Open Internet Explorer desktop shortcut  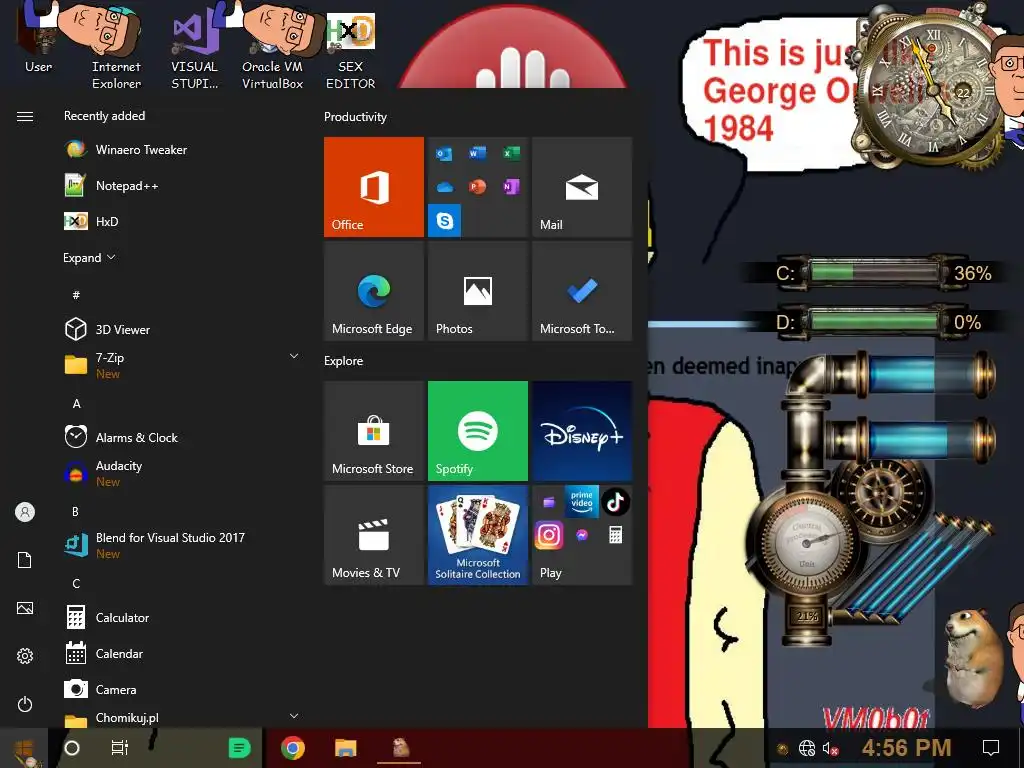click(116, 46)
